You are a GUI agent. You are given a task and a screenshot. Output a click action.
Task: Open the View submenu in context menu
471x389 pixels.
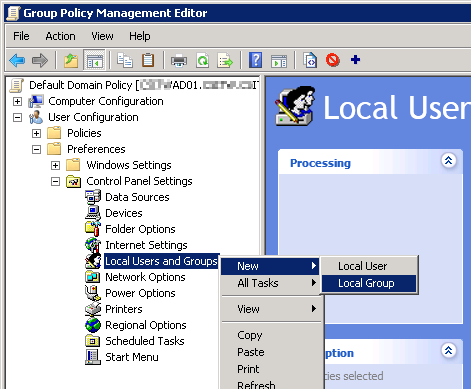point(271,309)
